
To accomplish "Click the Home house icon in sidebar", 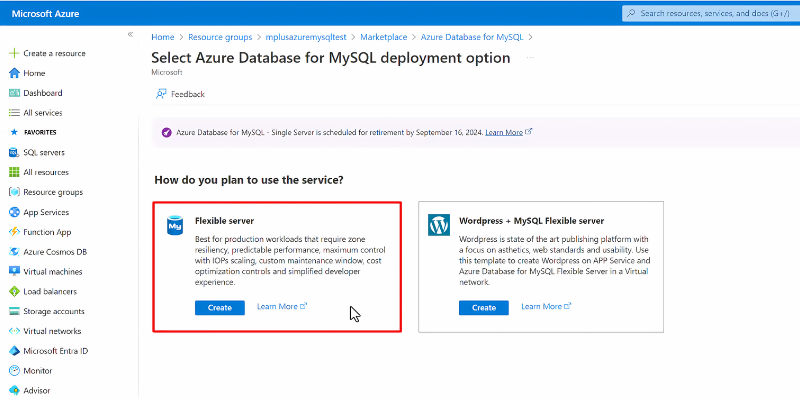I will click(14, 73).
